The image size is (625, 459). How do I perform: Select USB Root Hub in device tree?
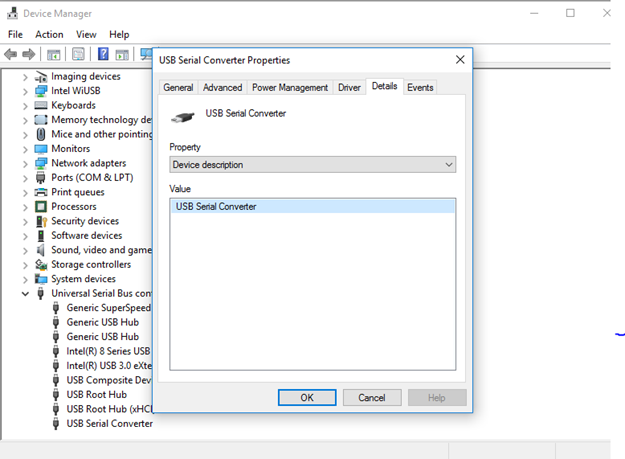click(96, 394)
